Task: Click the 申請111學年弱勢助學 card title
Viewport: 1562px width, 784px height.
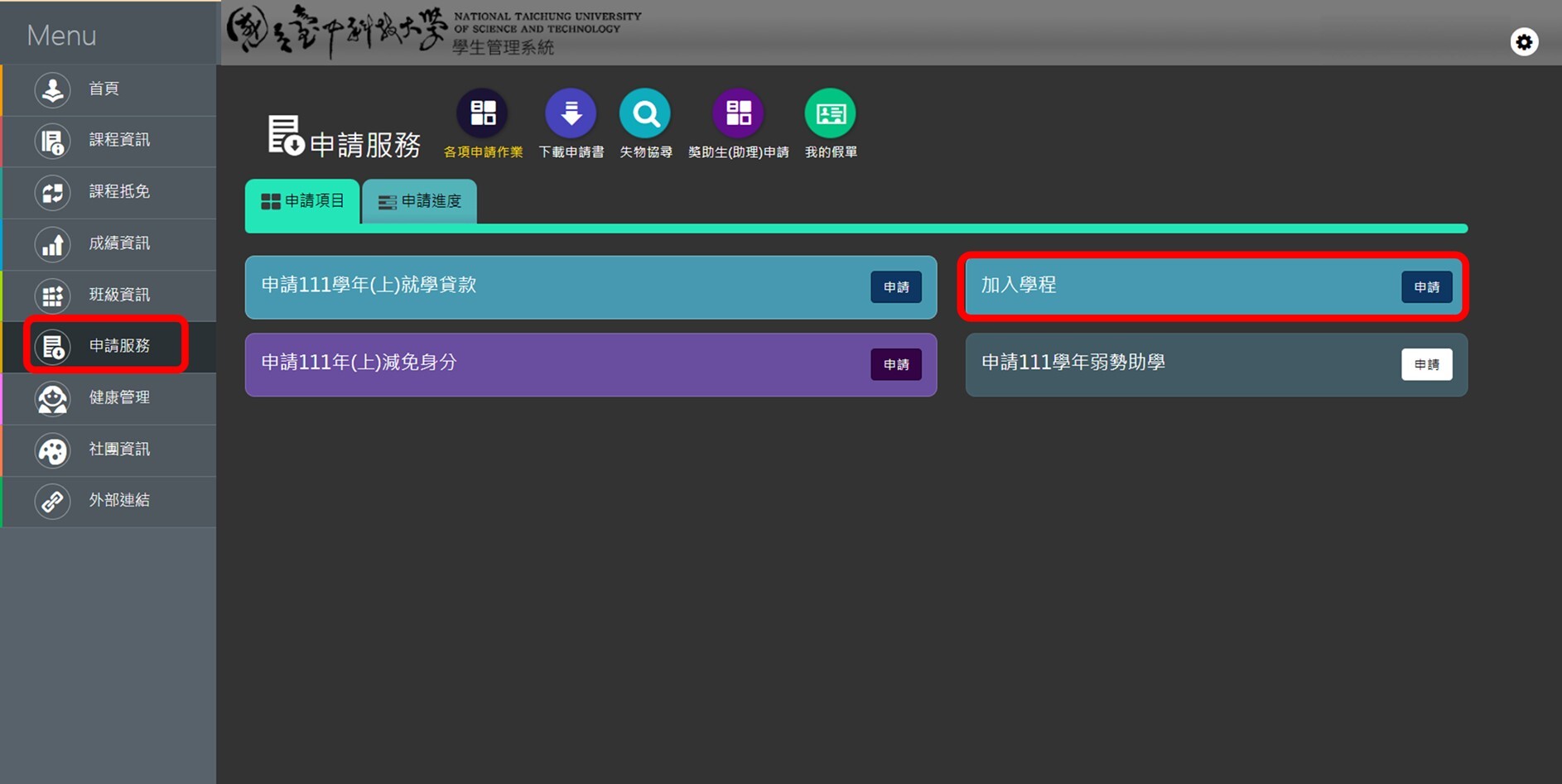Action: click(1073, 363)
